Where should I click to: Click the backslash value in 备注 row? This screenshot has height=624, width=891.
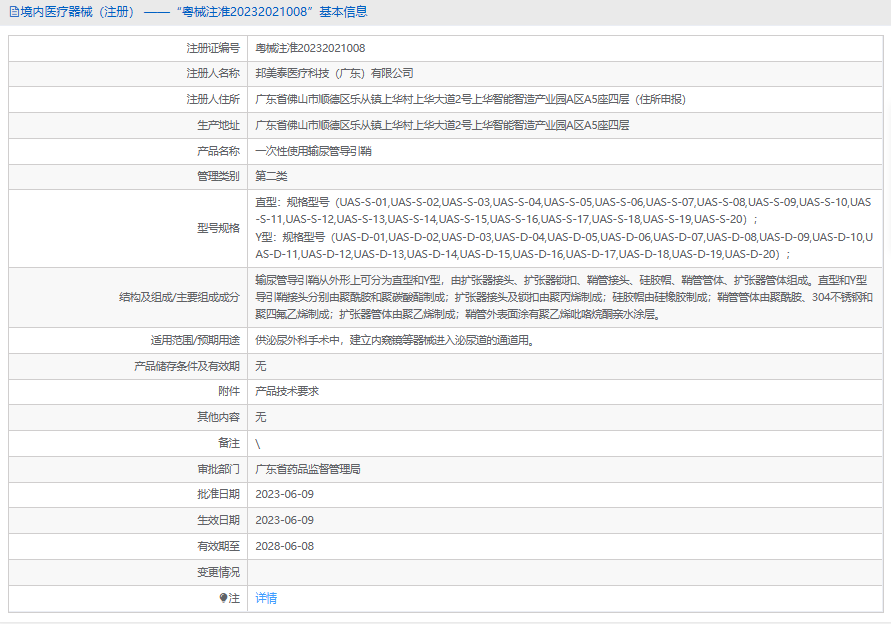pyautogui.click(x=257, y=444)
